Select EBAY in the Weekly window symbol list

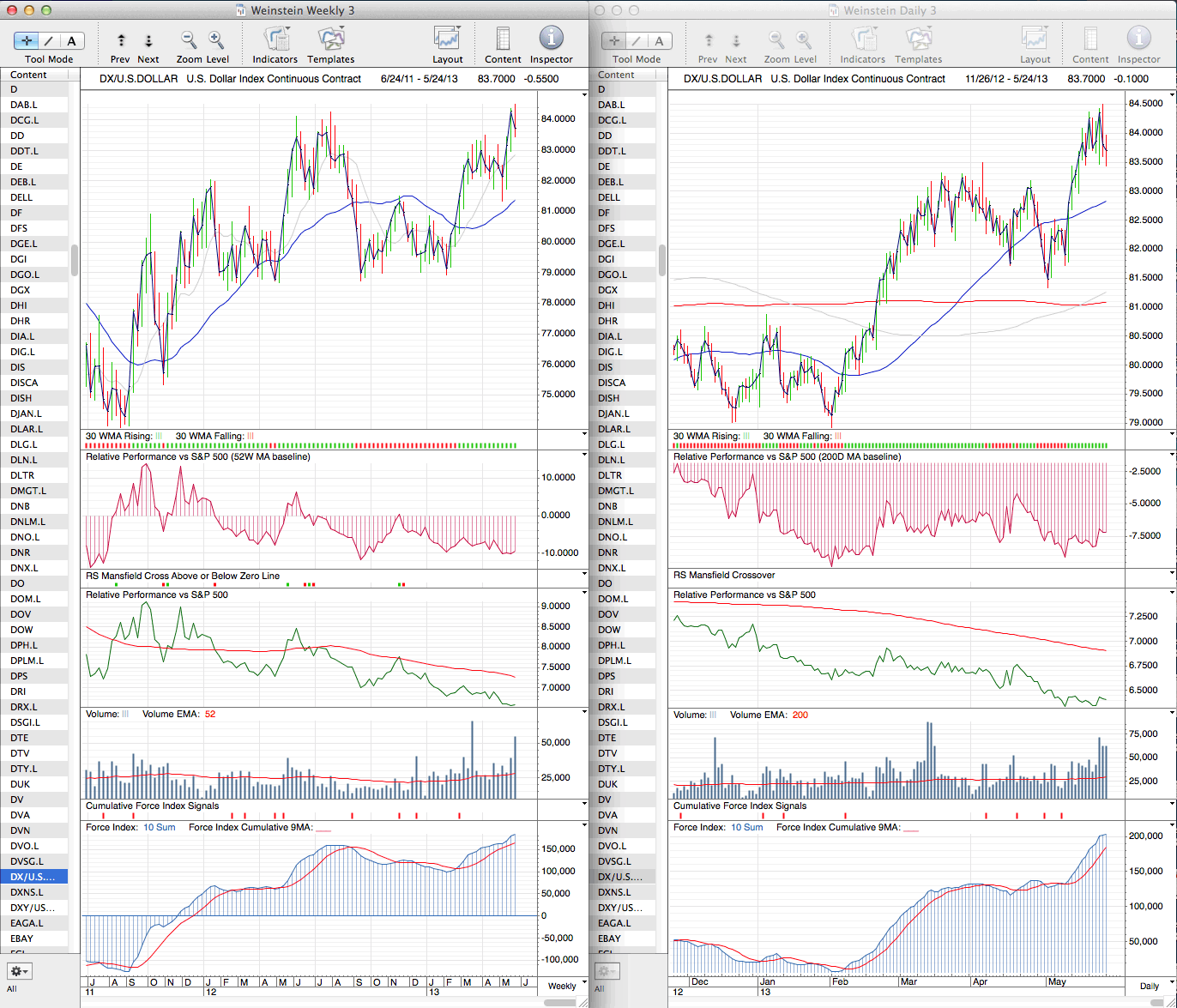(22, 939)
